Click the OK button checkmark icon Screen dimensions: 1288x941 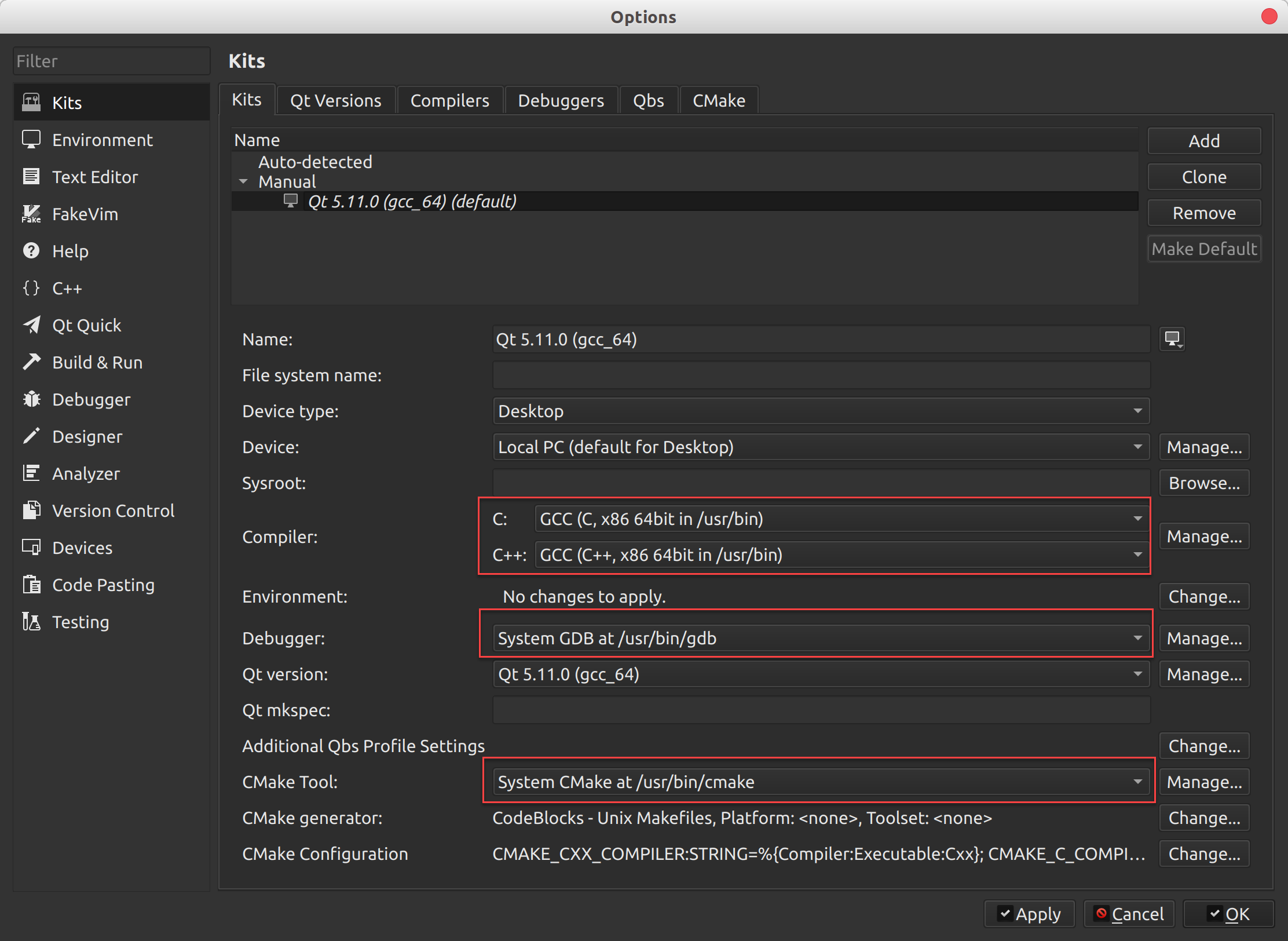pos(1215,914)
